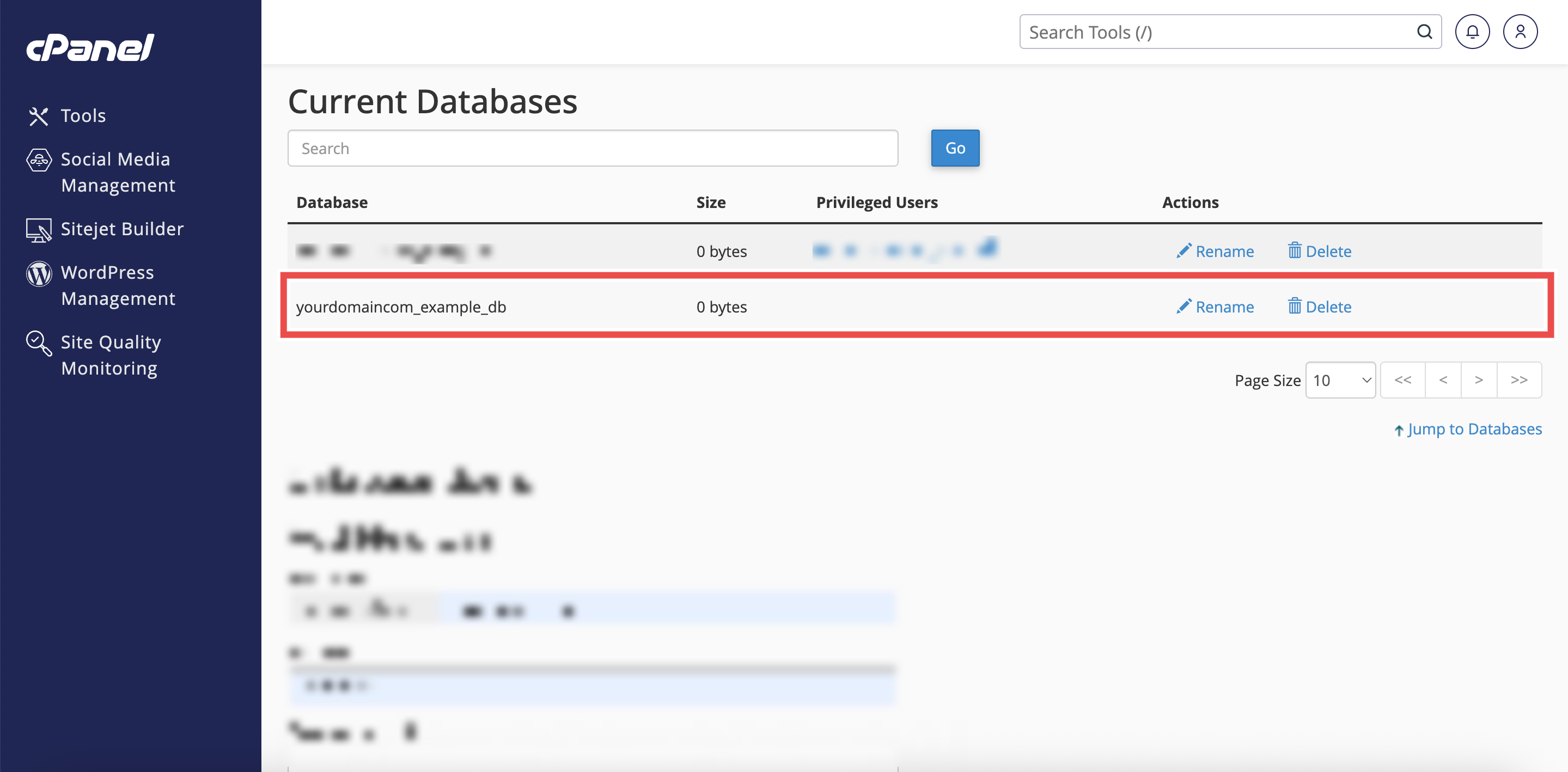Click the blurred privileged user link
Screen dimensions: 1568x772
[x=905, y=249]
